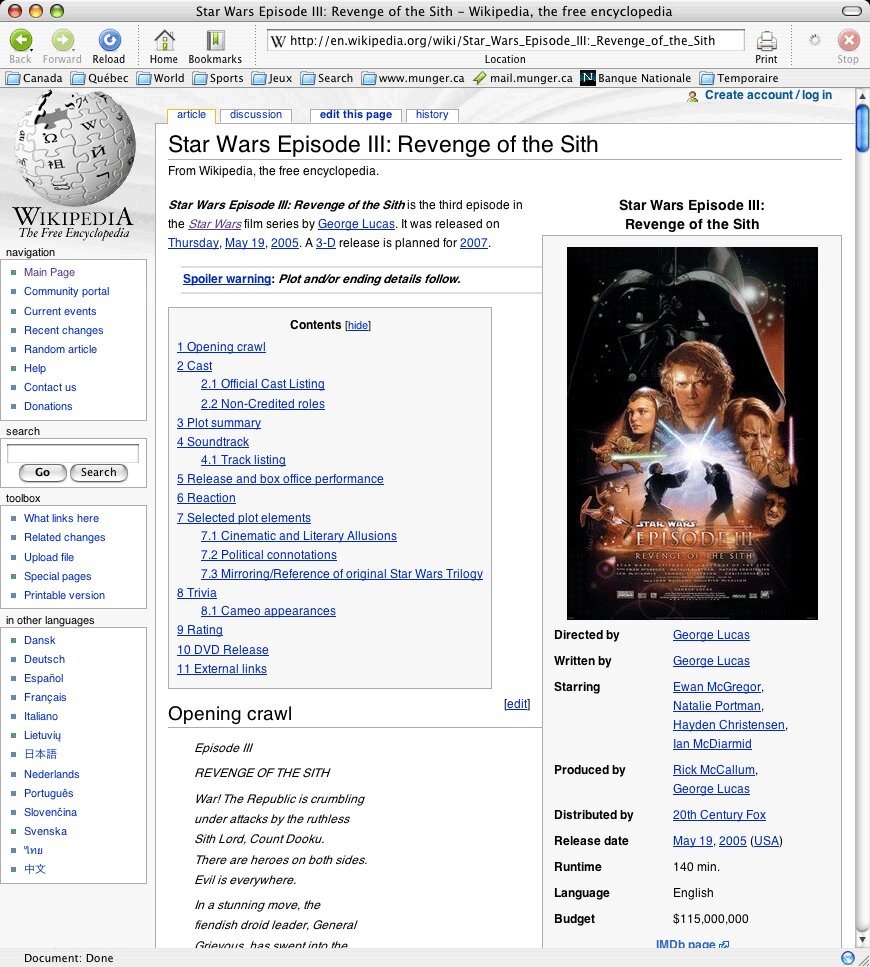Click the edit link for Opening crawl
This screenshot has width=870, height=967.
[x=517, y=704]
